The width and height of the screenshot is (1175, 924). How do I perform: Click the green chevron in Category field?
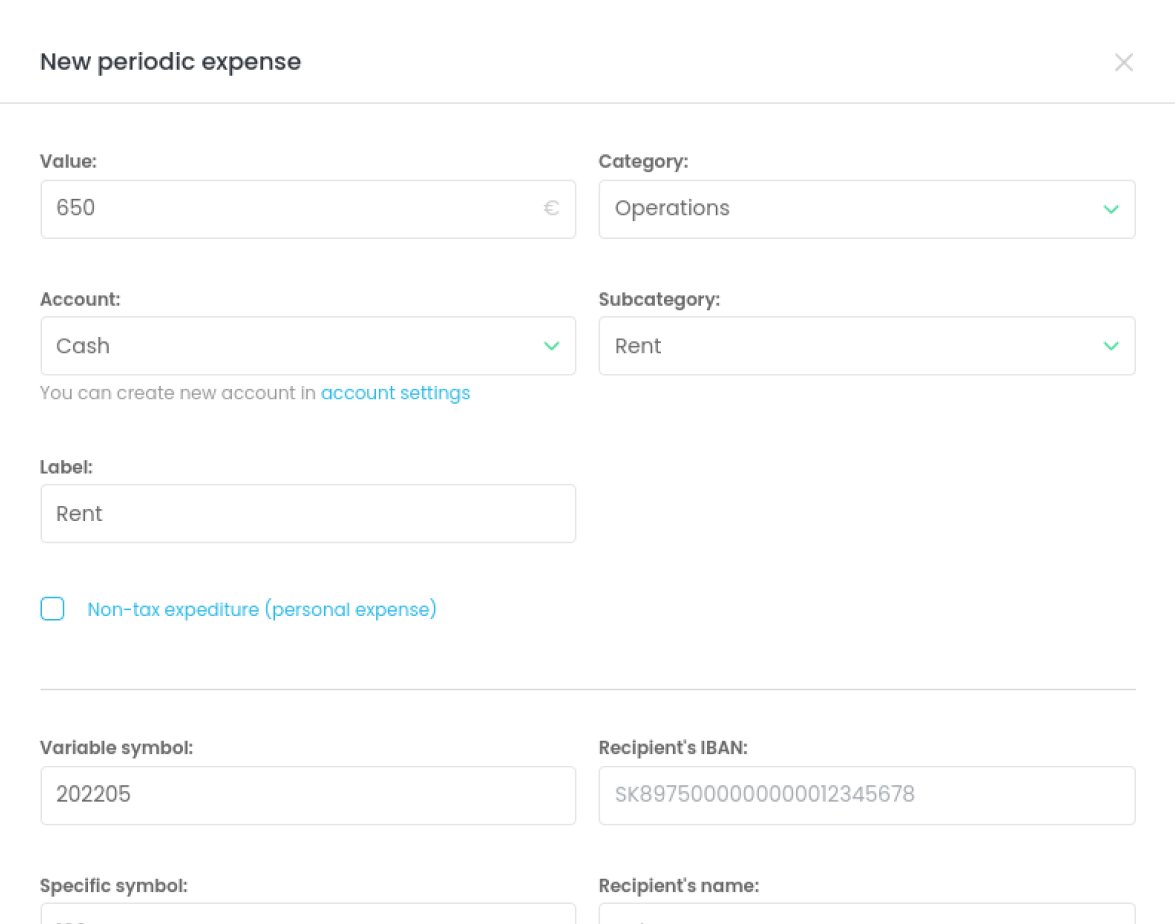coord(1111,209)
